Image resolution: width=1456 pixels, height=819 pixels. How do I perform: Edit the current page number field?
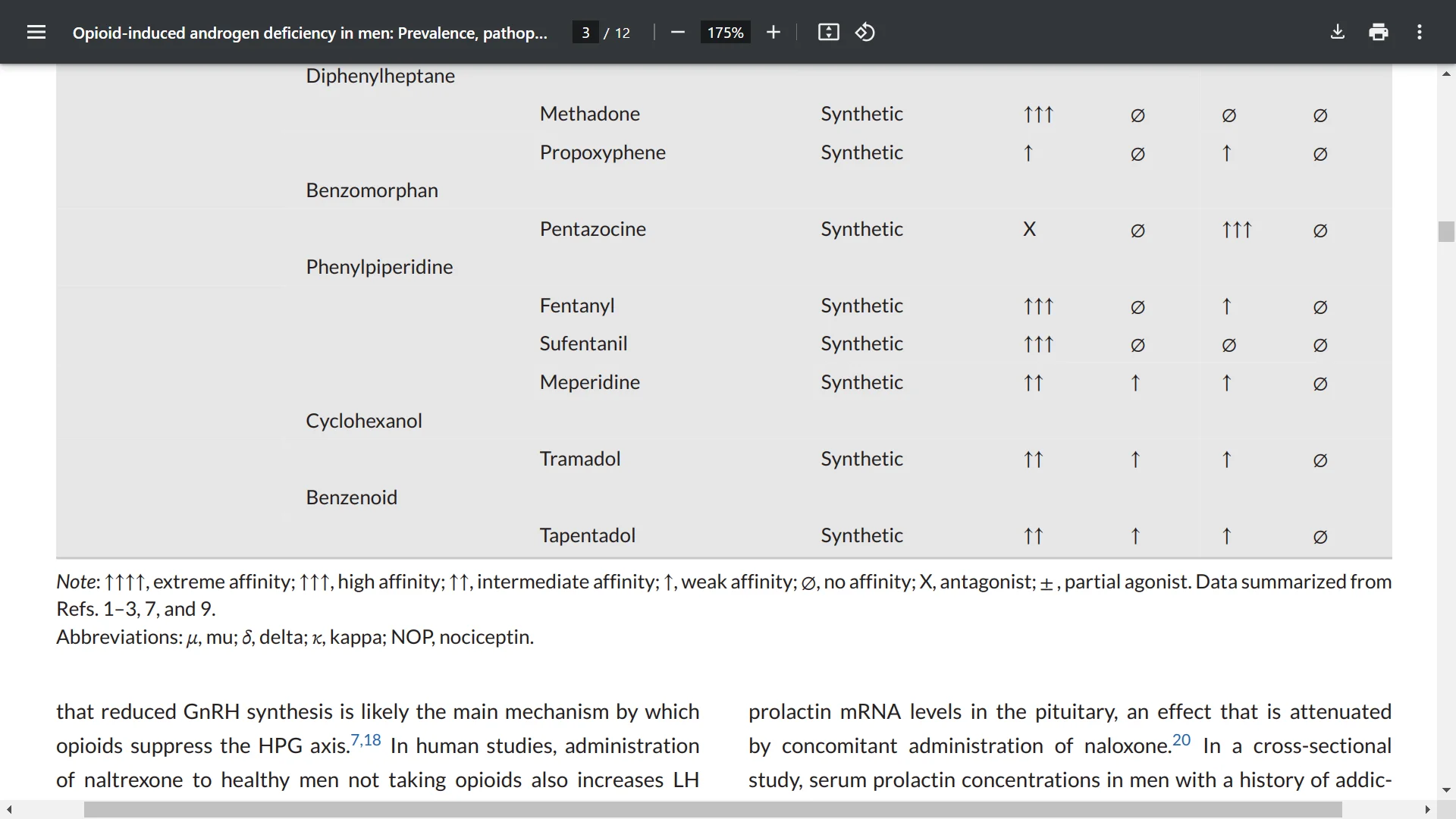585,33
